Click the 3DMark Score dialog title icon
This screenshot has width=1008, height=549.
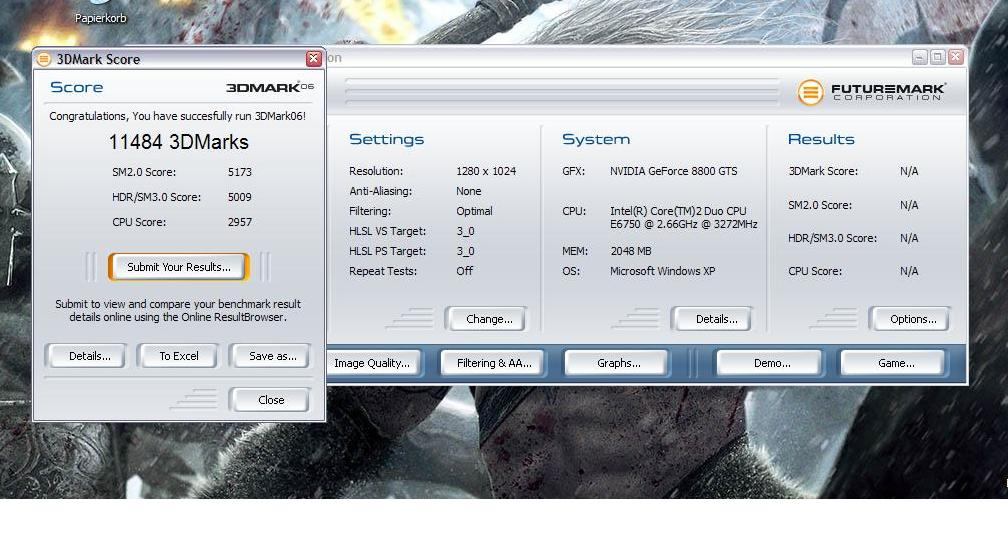click(44, 59)
